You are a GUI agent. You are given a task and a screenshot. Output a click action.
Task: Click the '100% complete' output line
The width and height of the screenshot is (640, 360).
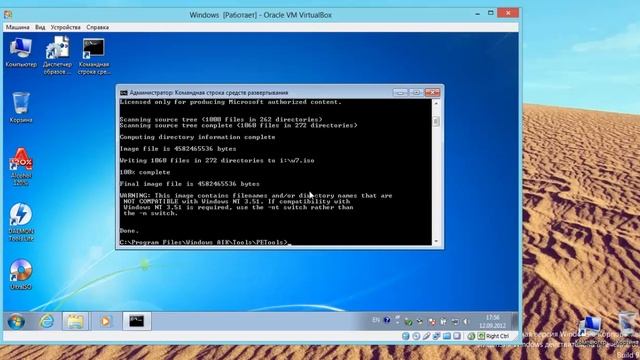click(144, 172)
